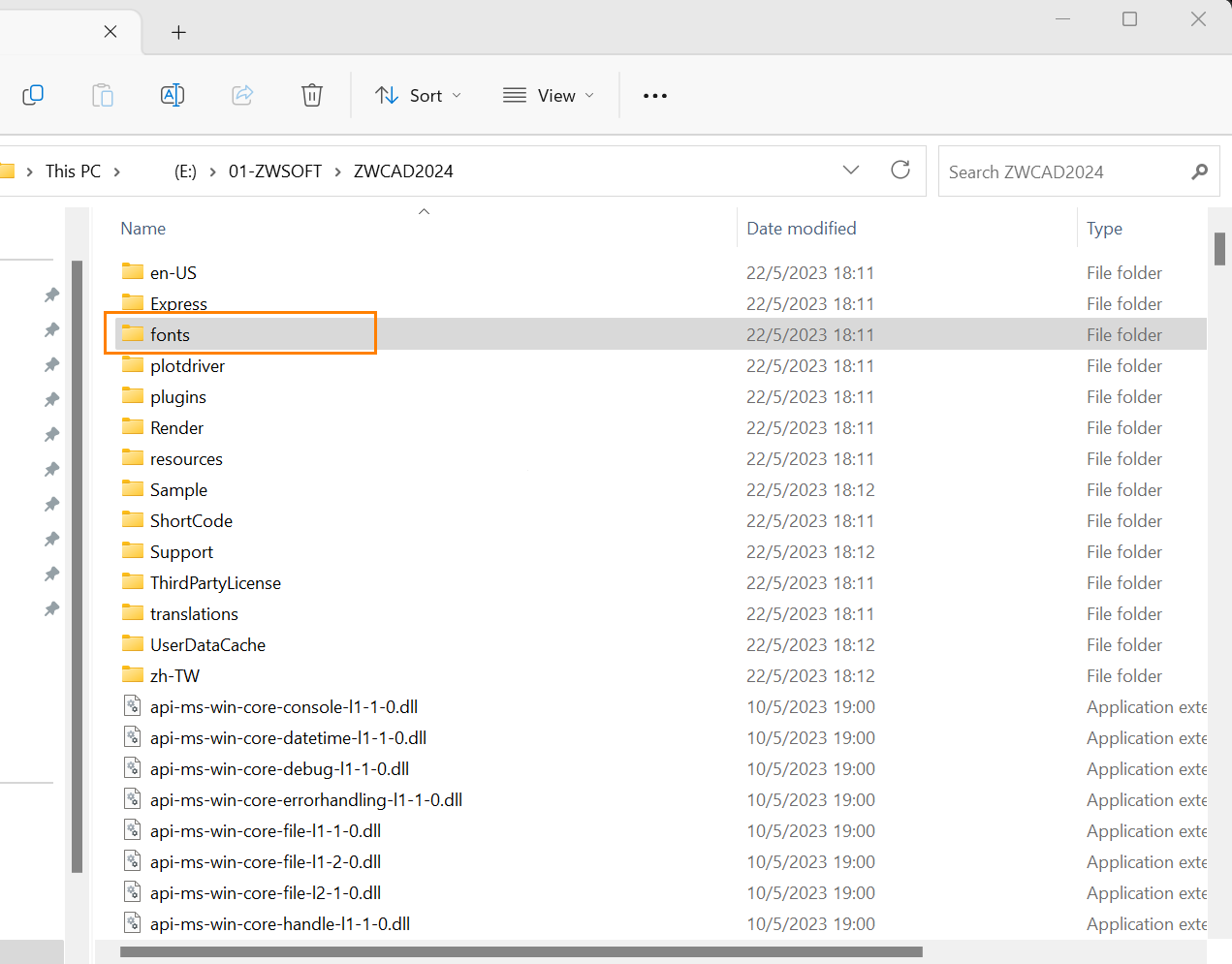
Task: Select the plugins folder name
Action: 178,396
